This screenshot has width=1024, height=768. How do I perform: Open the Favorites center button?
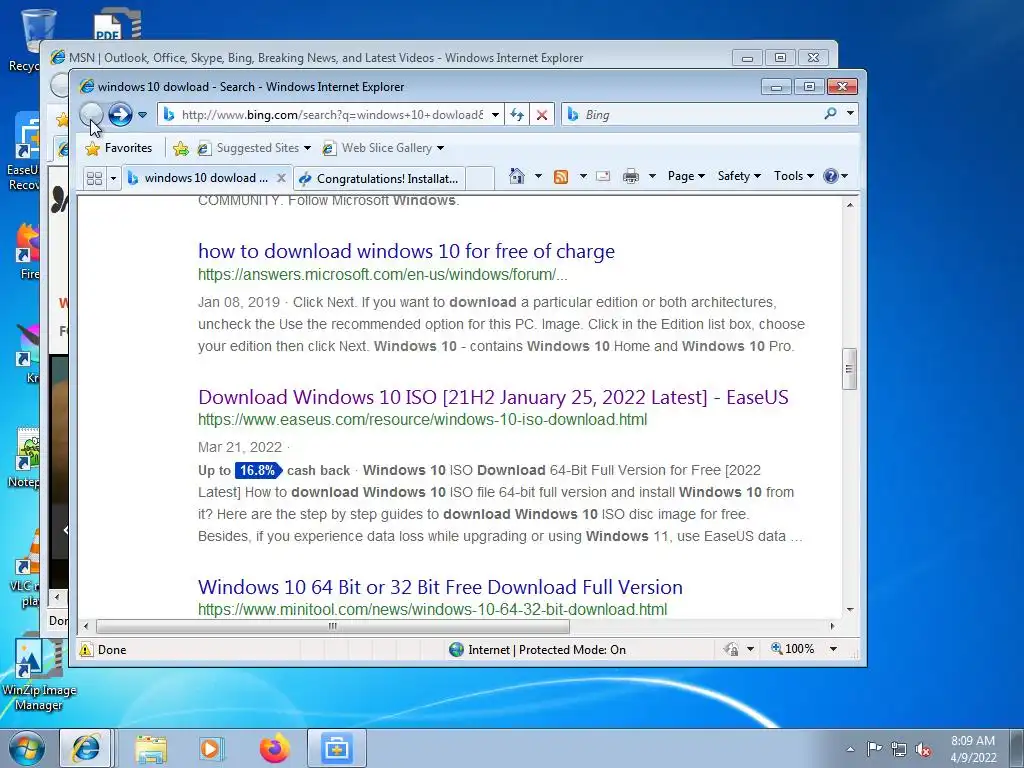coord(119,148)
